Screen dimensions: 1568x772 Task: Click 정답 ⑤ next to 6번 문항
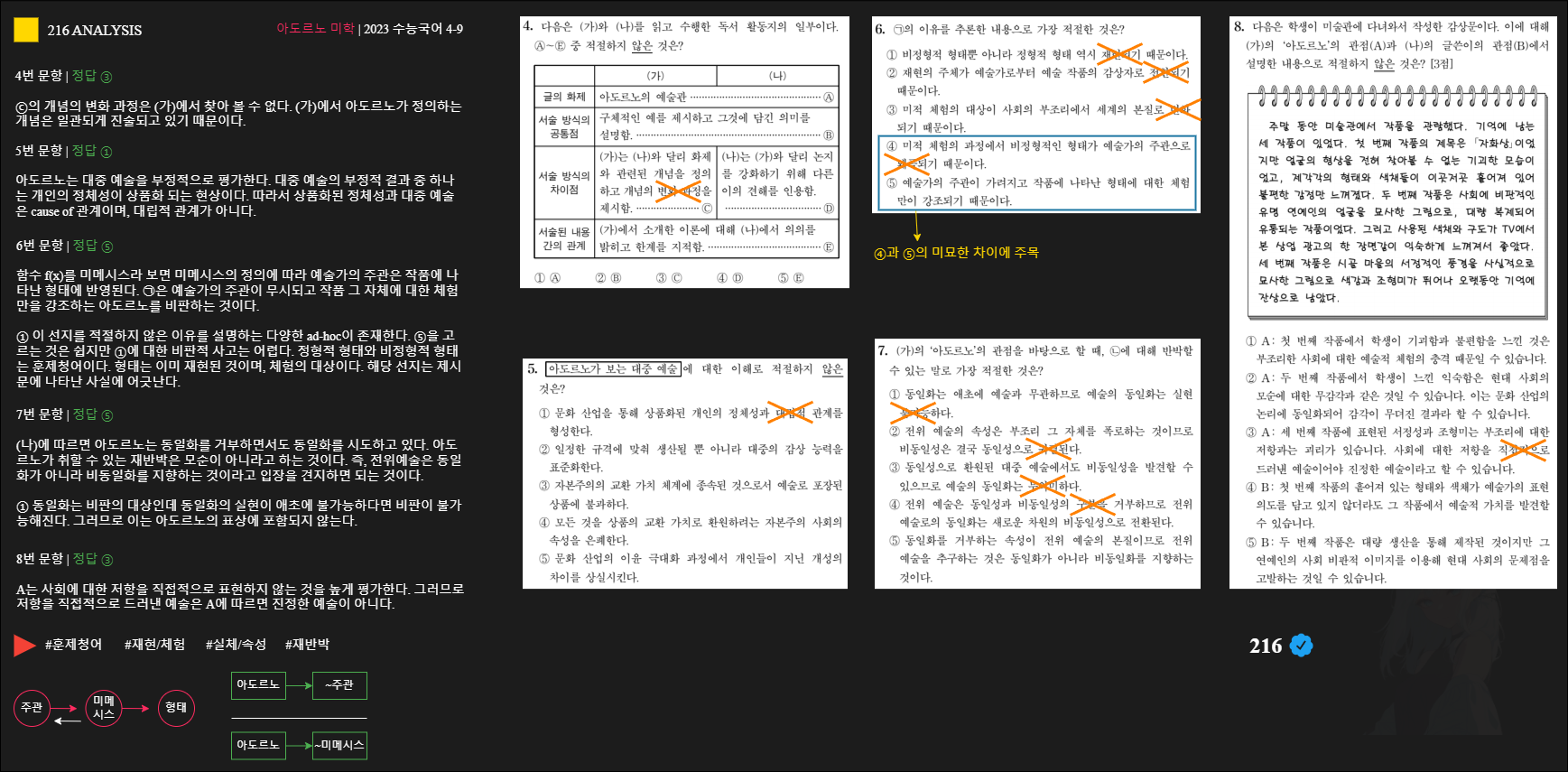[93, 246]
